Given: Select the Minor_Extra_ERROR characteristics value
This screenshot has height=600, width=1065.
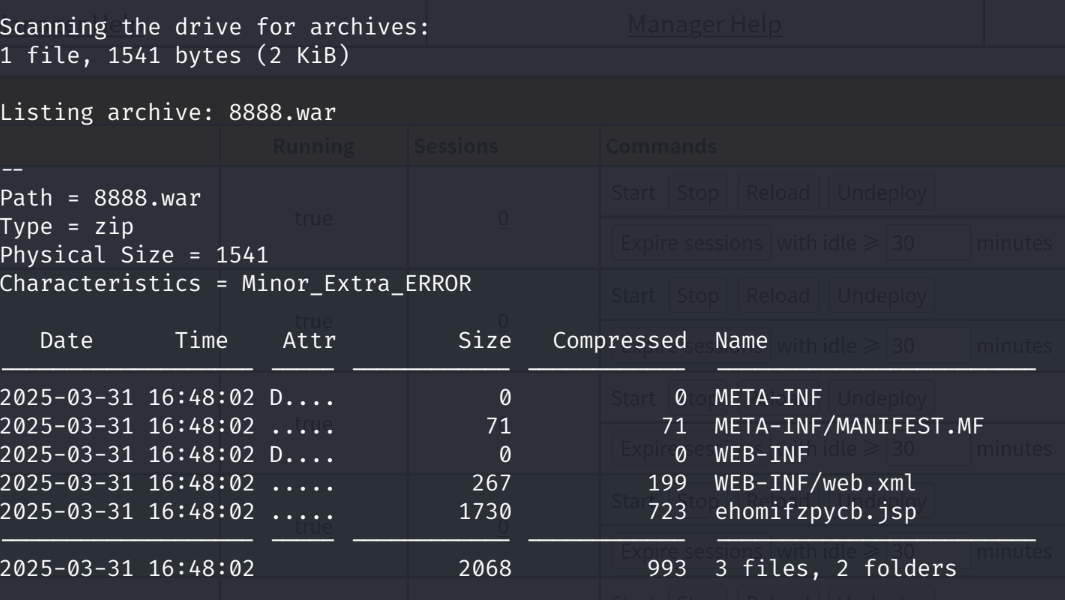Looking at the screenshot, I should click(x=357, y=284).
